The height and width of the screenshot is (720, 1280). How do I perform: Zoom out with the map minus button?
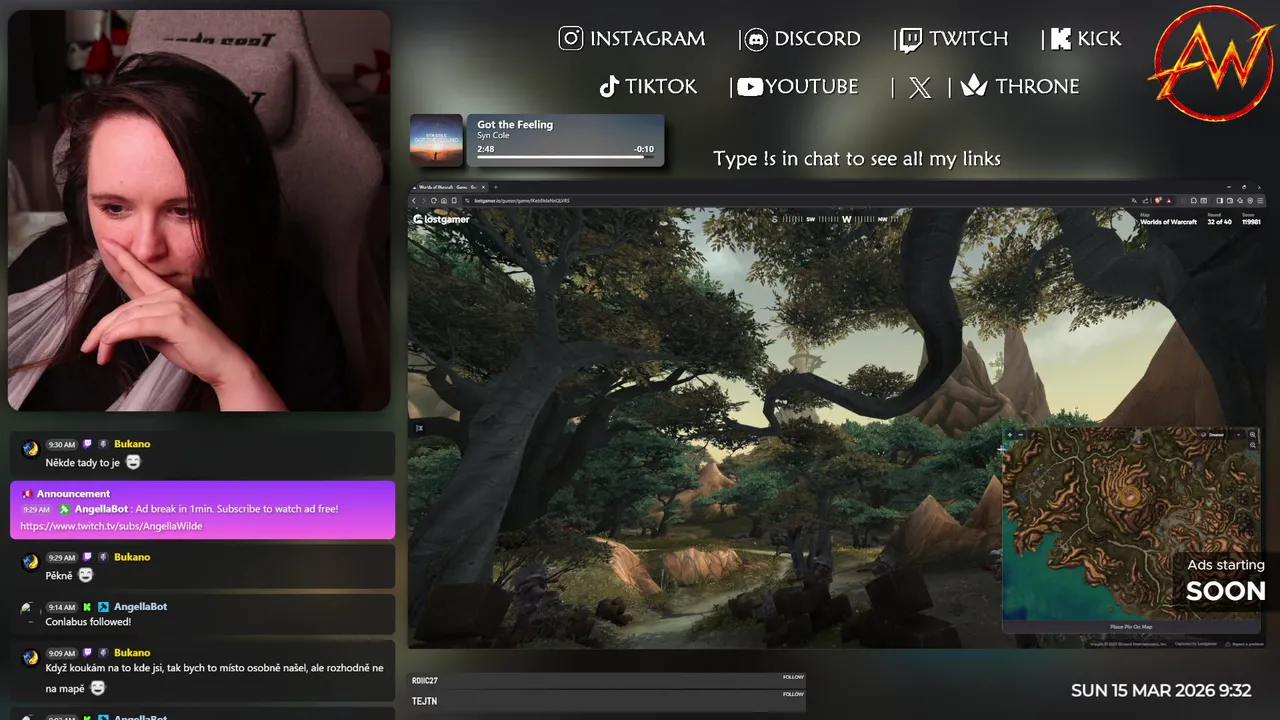click(1021, 435)
